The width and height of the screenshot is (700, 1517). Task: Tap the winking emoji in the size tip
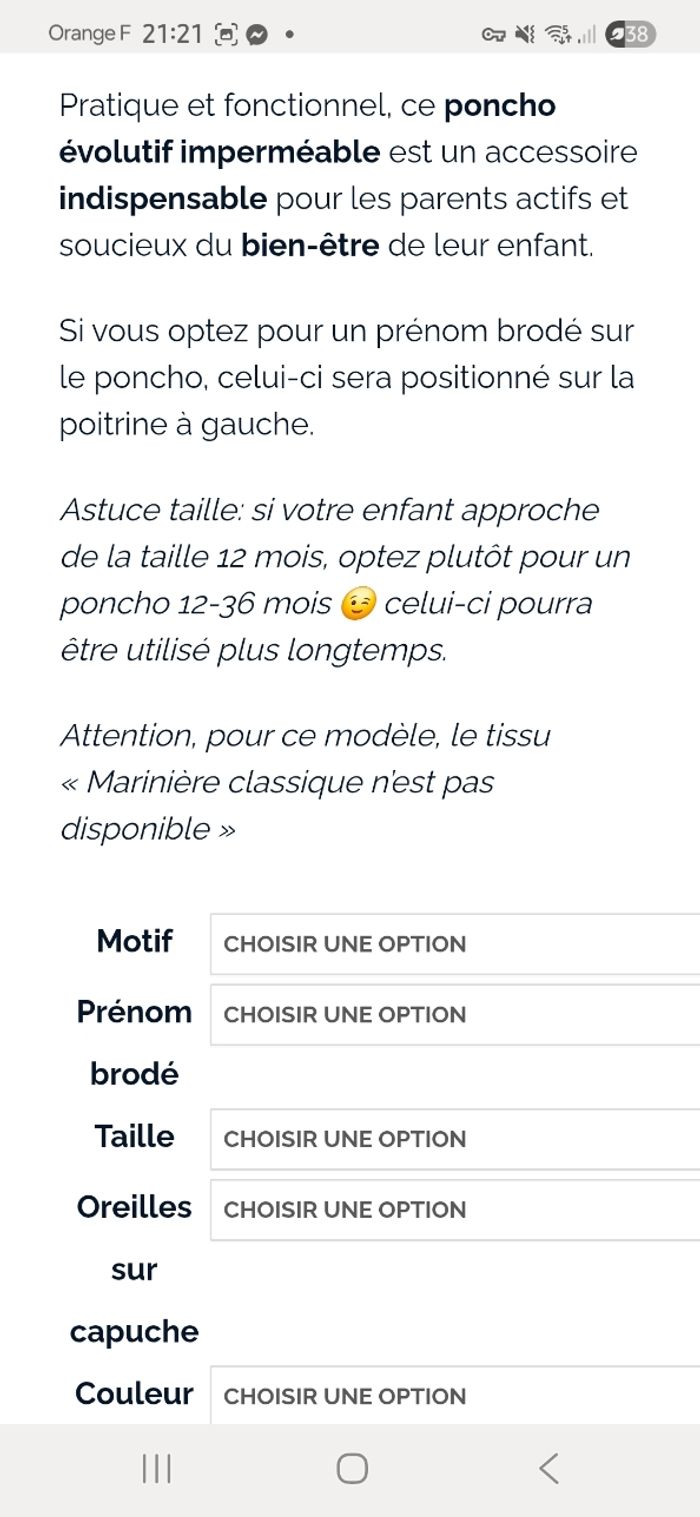(x=356, y=604)
